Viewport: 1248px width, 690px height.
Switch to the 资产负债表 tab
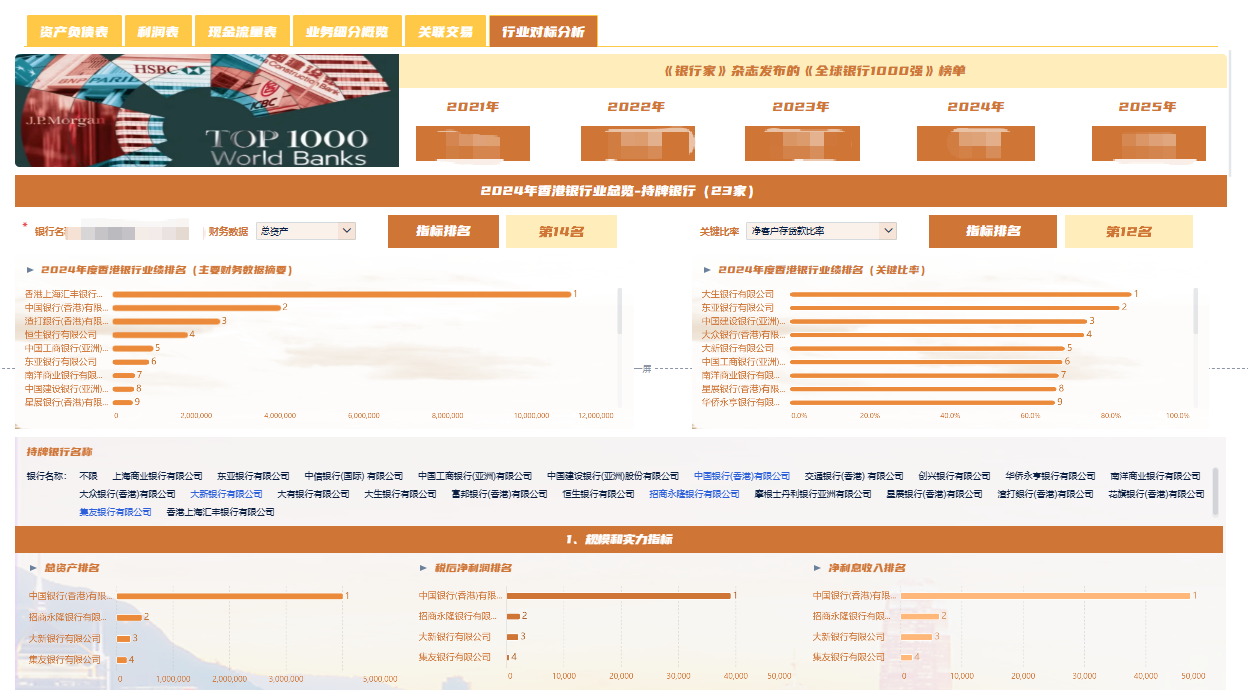(74, 32)
